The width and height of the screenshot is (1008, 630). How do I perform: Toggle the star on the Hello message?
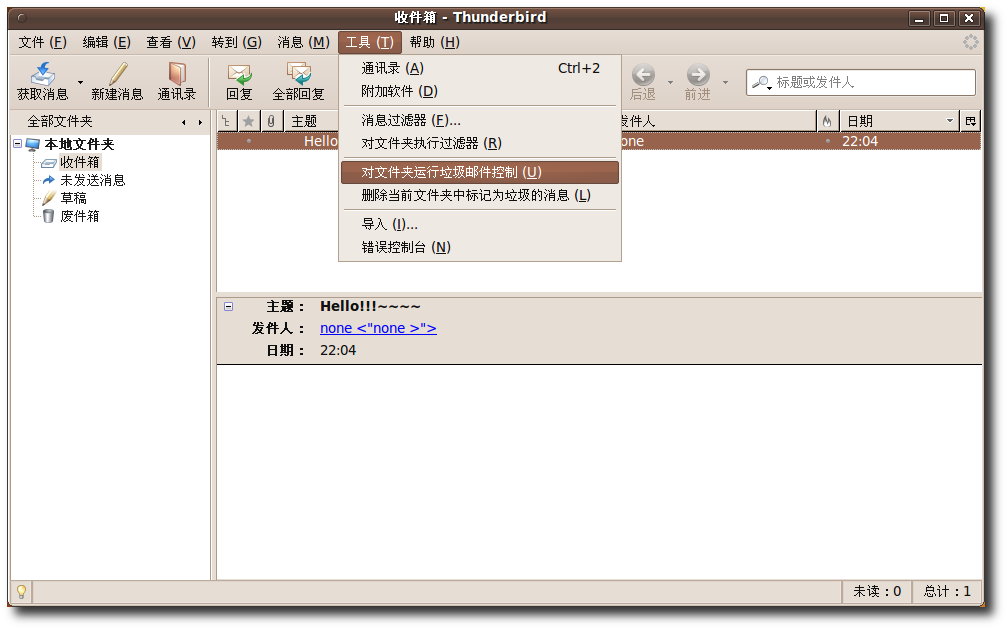click(x=249, y=141)
